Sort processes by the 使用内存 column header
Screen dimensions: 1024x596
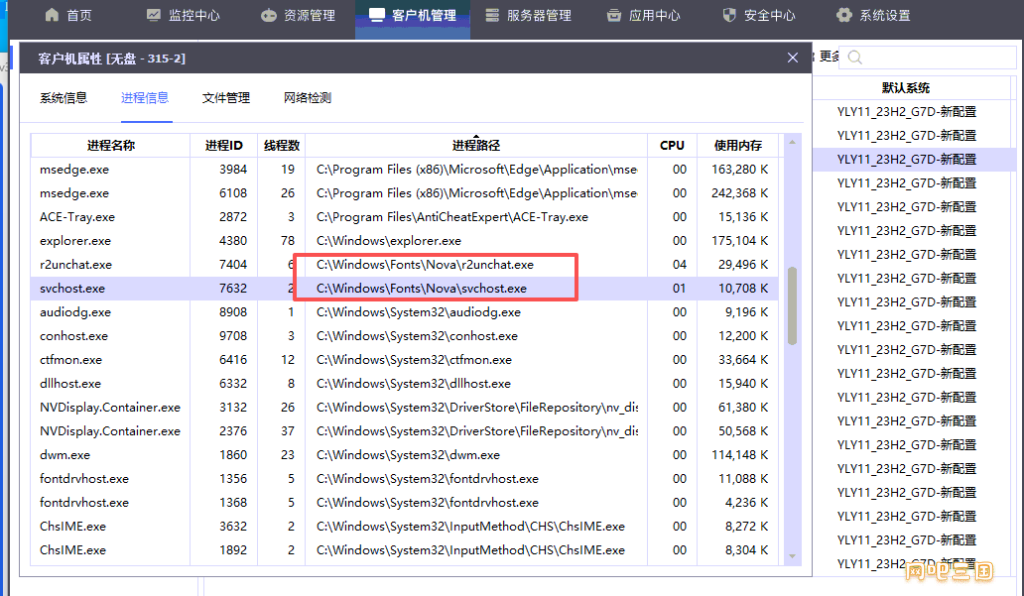click(738, 146)
